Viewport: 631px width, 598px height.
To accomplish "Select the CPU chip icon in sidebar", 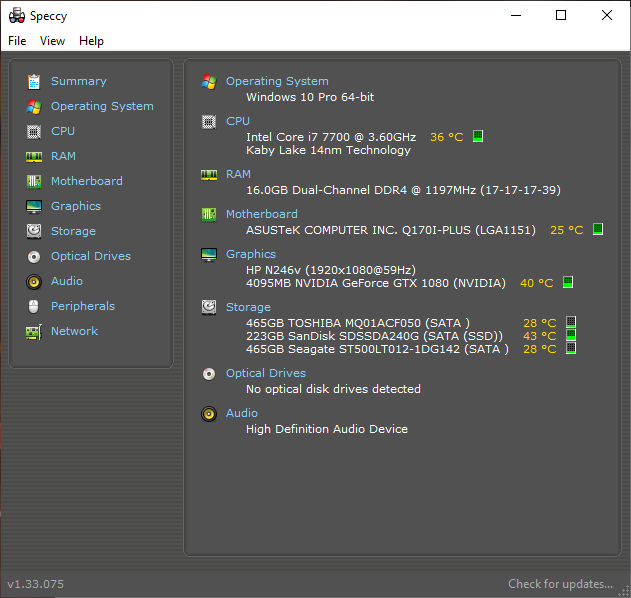I will click(34, 132).
